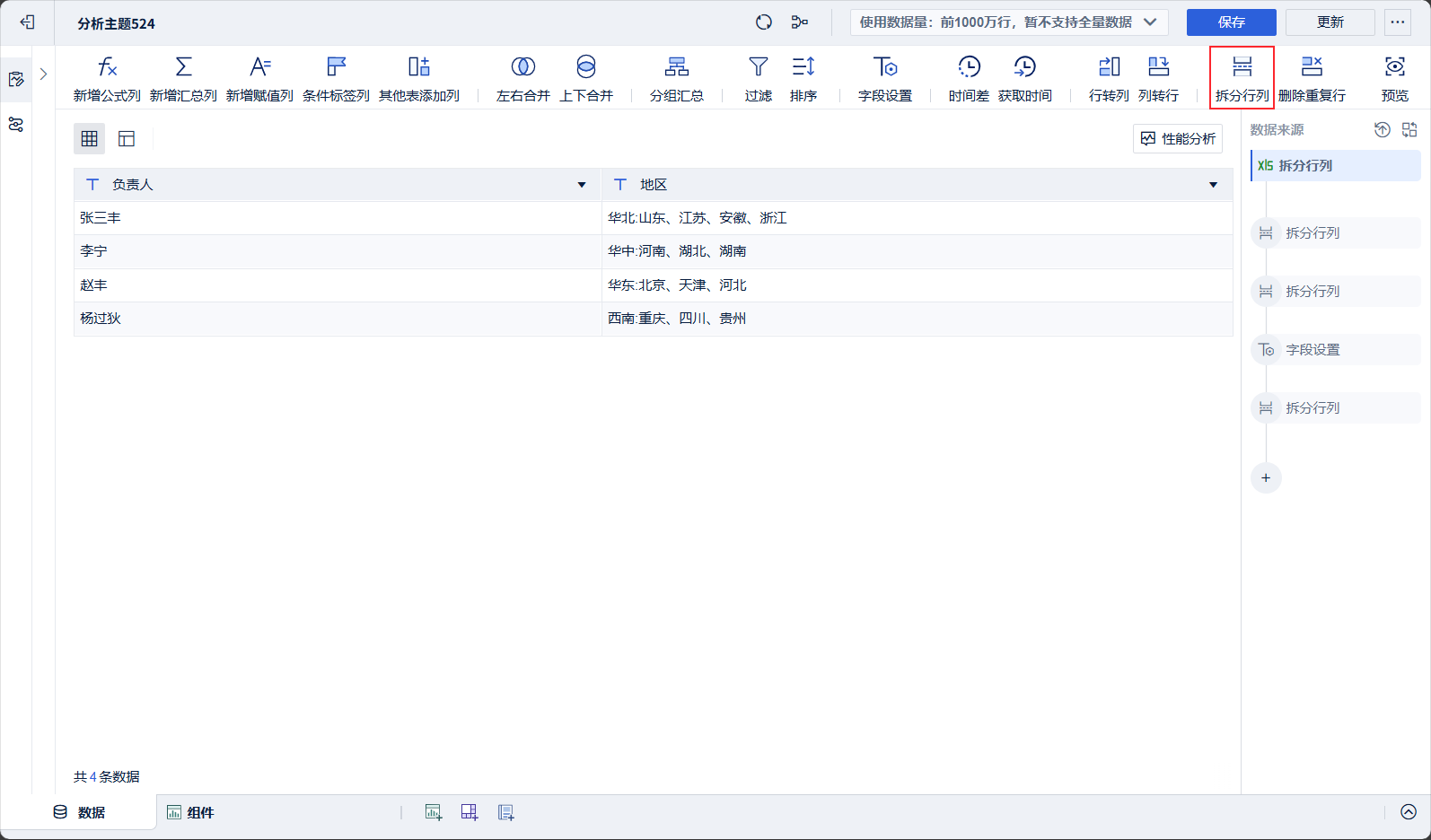Switch to the 组件 tab
Image resolution: width=1431 pixels, height=840 pixels.
click(190, 812)
